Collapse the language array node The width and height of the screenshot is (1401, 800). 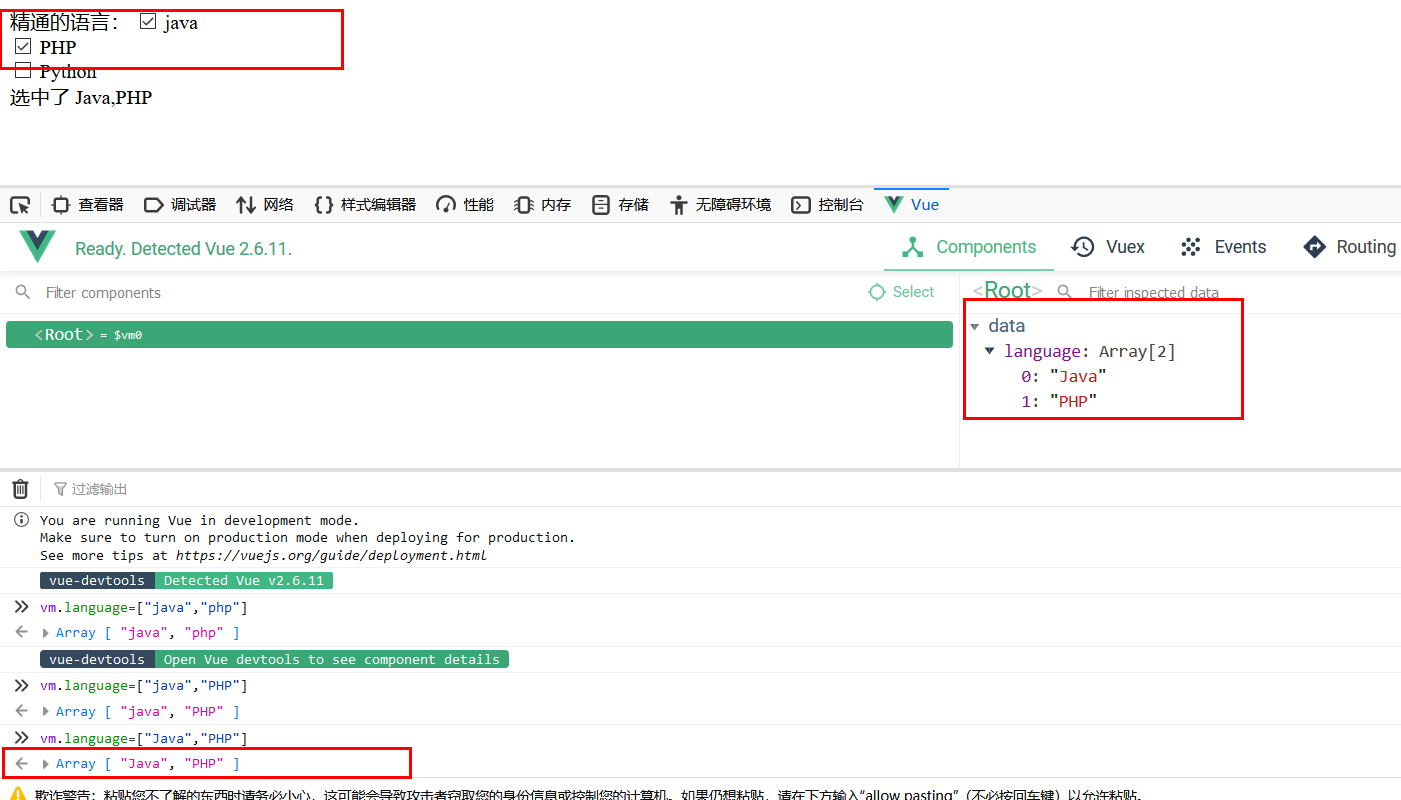(990, 351)
